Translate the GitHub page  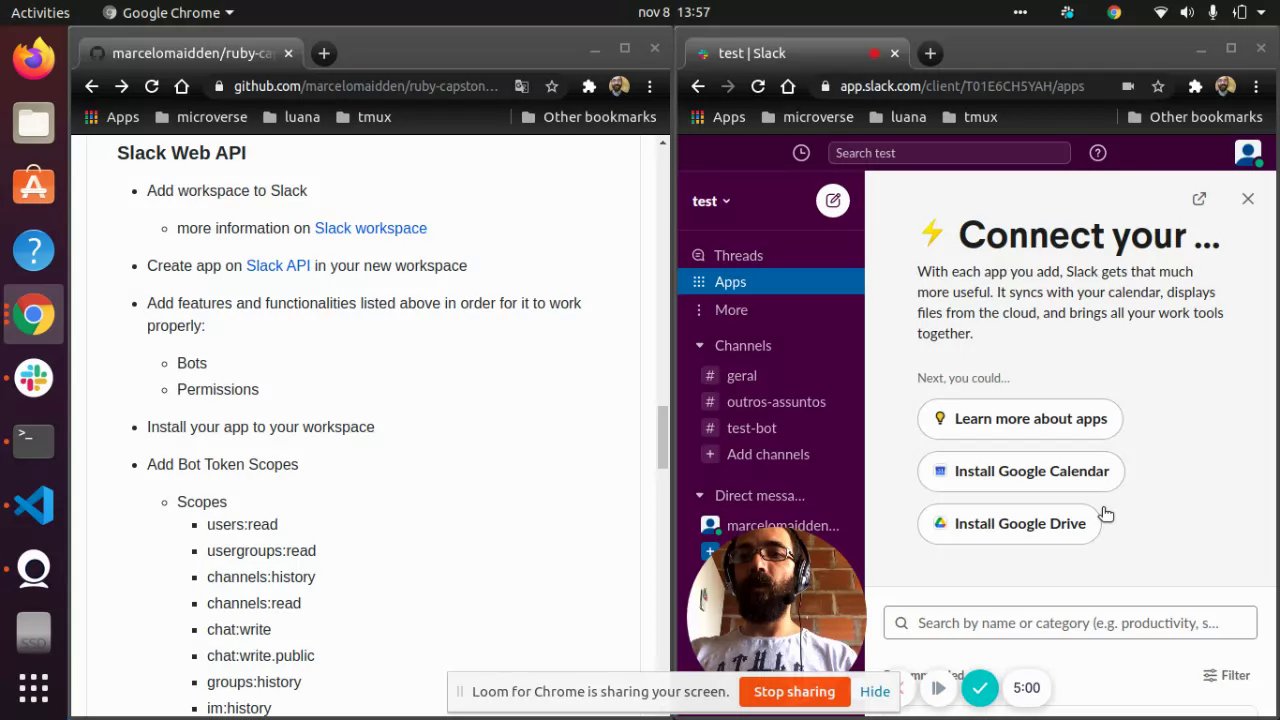point(522,87)
